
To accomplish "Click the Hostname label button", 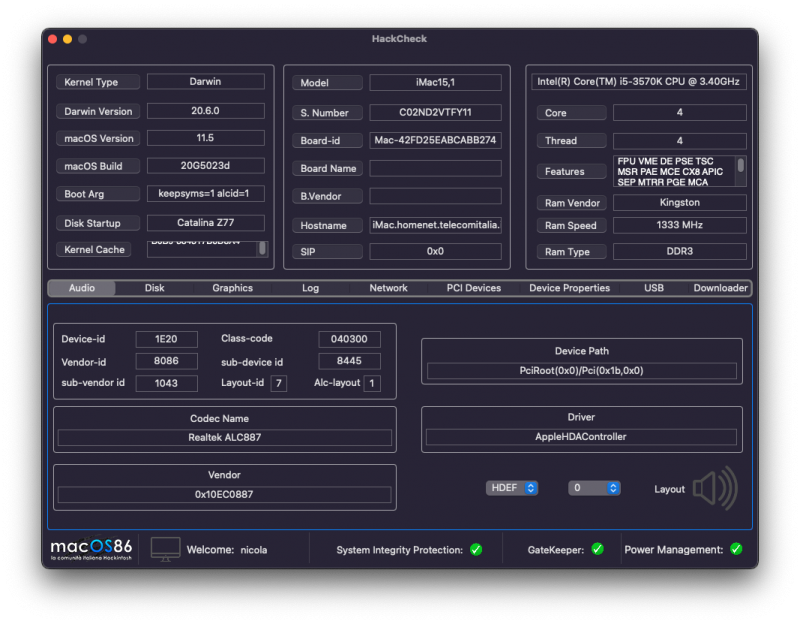I will (x=328, y=226).
